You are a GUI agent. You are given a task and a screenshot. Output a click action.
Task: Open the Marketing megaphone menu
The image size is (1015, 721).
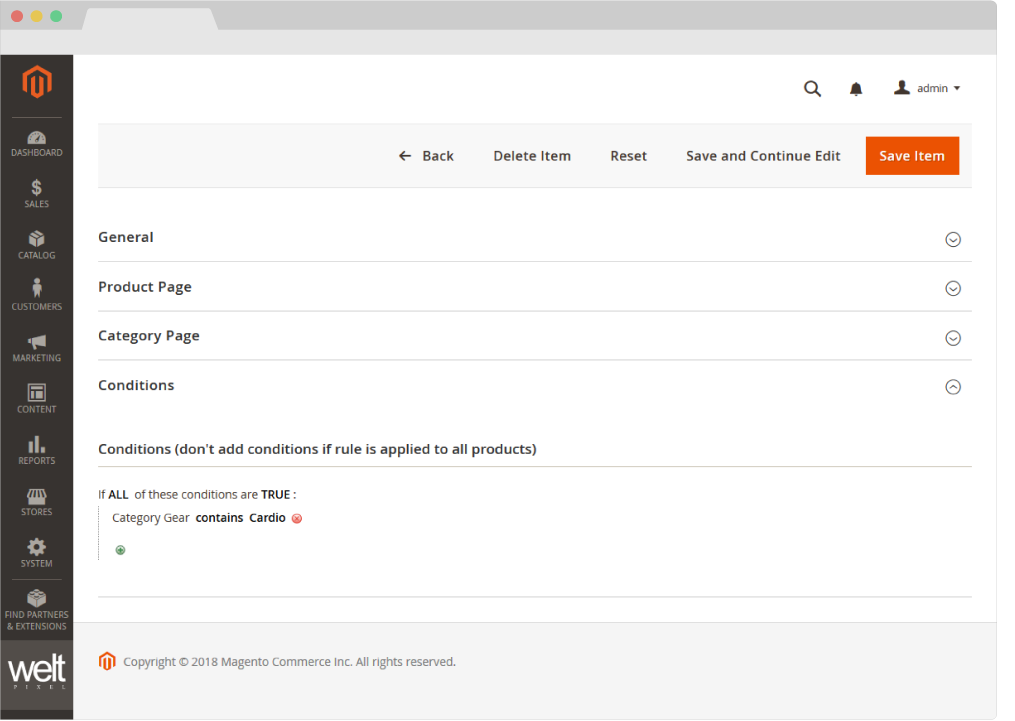click(x=37, y=348)
